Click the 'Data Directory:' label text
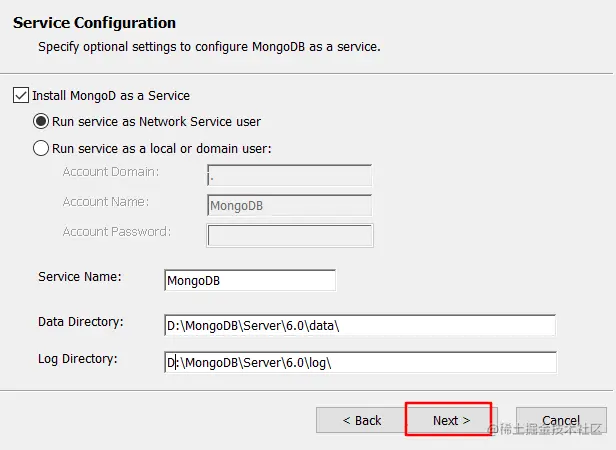 80,321
